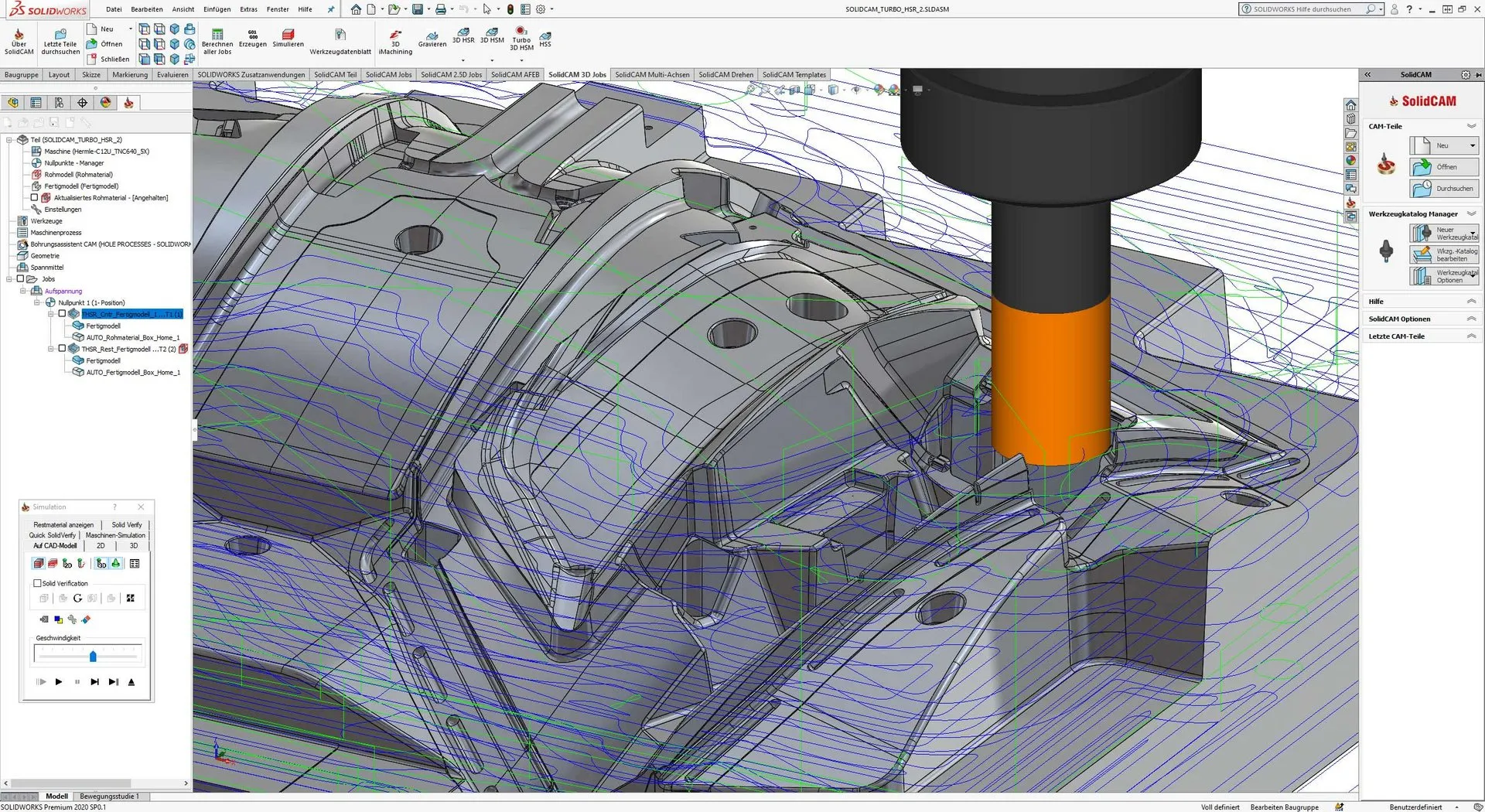Select Werkzeuge in the CAM tree
Screen dimensions: 1485x812
[46, 221]
